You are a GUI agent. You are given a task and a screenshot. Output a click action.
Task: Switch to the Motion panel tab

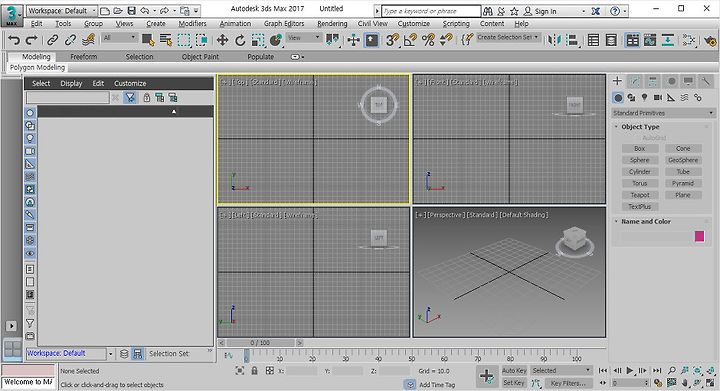click(671, 81)
